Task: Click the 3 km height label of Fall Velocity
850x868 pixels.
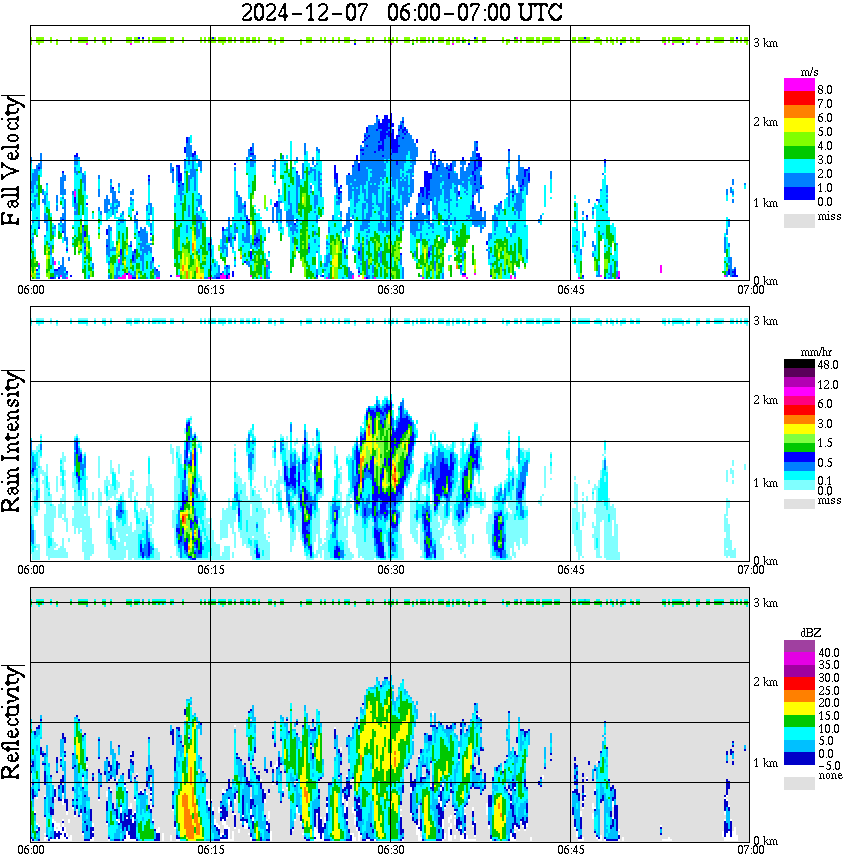Action: [x=765, y=43]
